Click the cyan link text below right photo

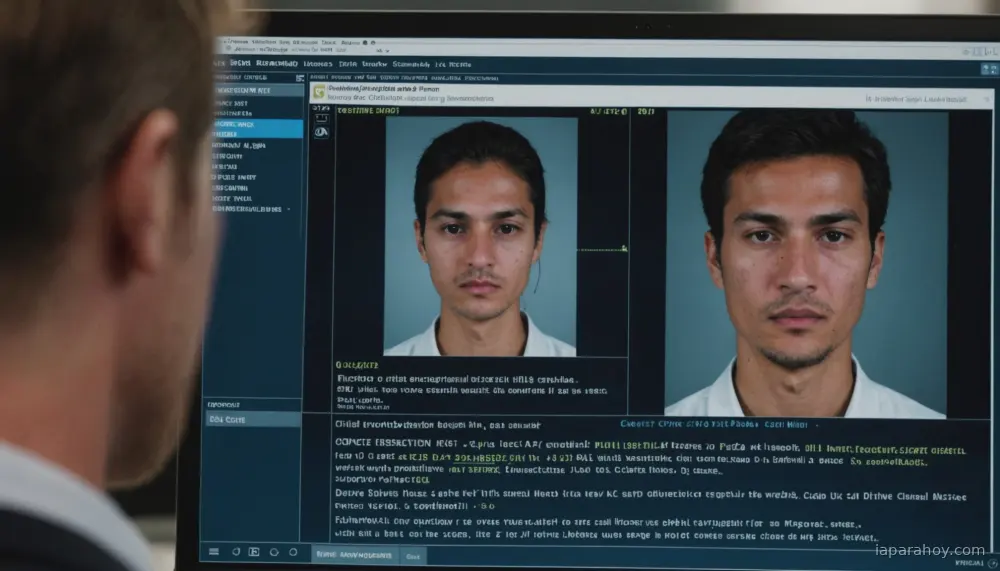pyautogui.click(x=714, y=424)
